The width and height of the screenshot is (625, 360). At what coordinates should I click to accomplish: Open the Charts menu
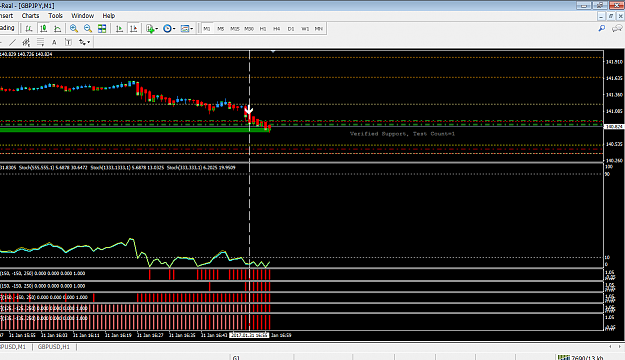pos(30,16)
